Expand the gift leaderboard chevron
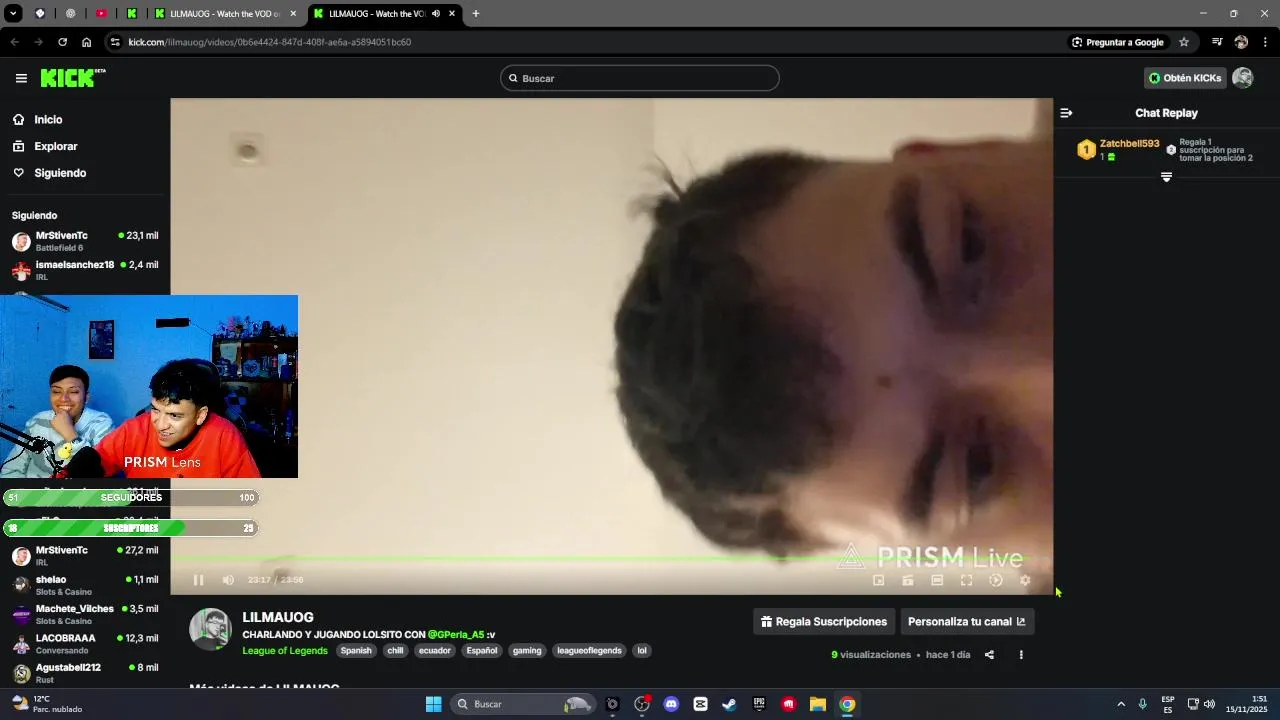Viewport: 1280px width, 720px height. pos(1166,177)
